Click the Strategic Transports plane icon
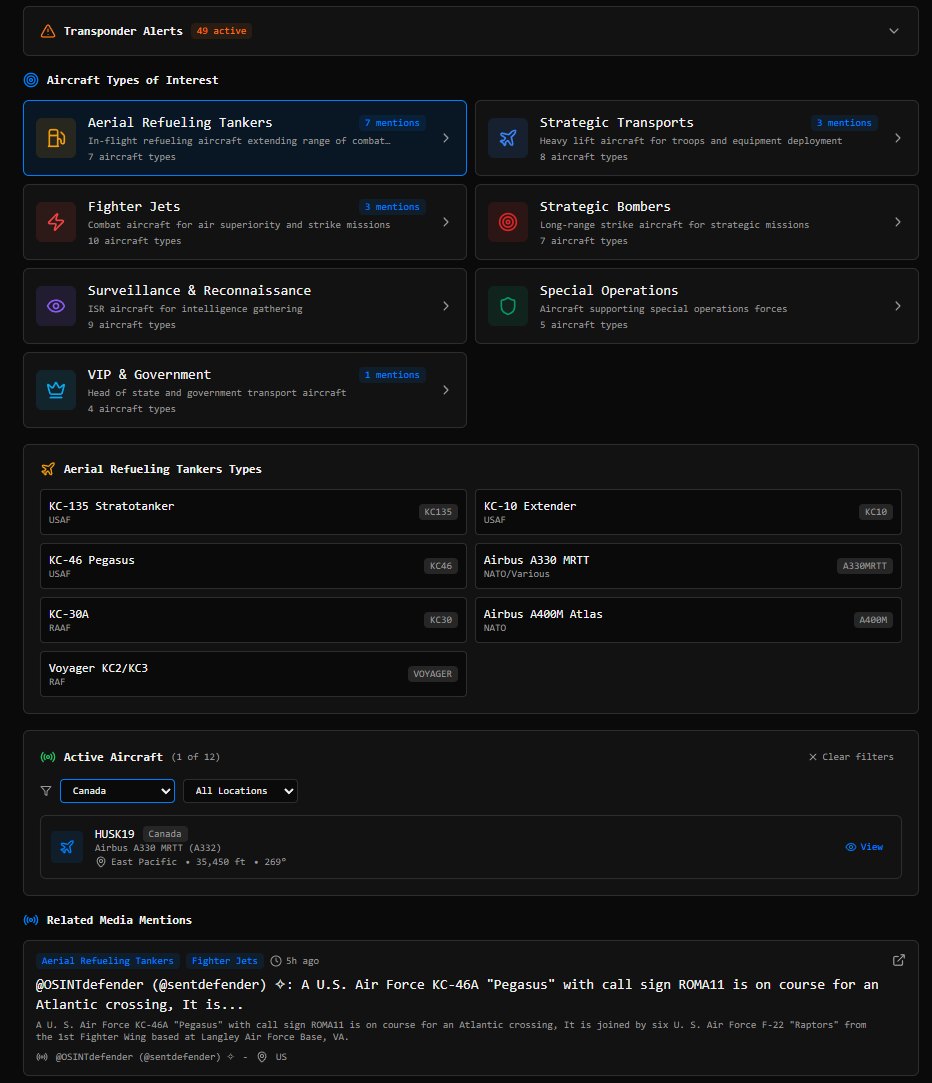 (508, 138)
